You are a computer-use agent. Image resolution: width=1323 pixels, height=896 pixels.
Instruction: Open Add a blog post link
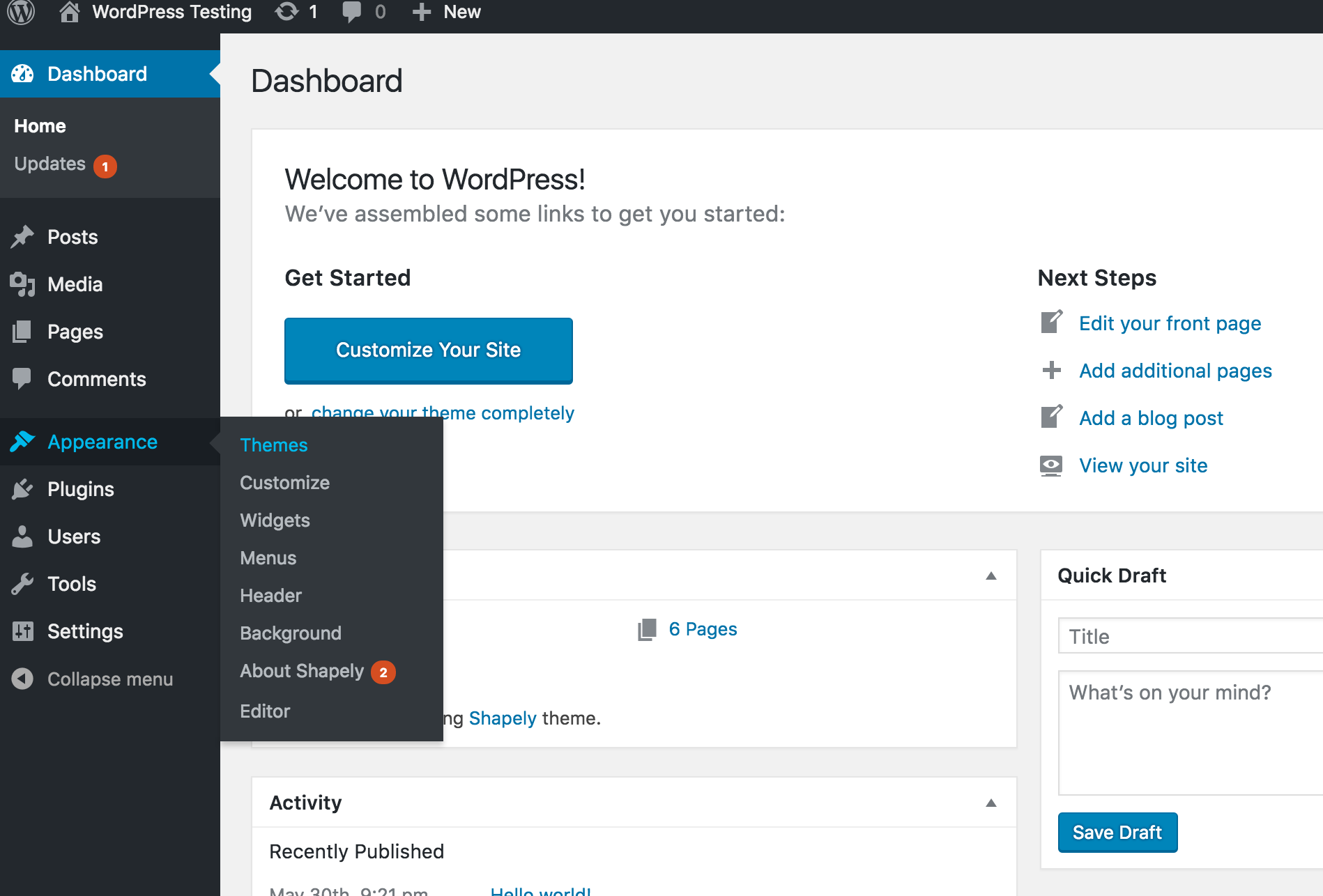[x=1151, y=418]
